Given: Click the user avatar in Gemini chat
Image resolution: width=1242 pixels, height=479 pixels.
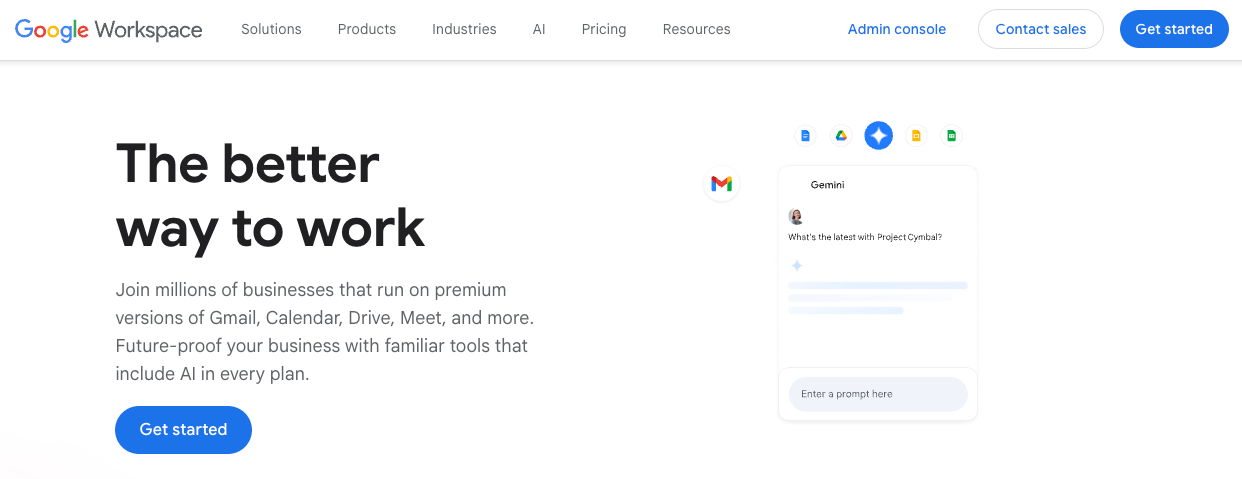Looking at the screenshot, I should click(796, 216).
